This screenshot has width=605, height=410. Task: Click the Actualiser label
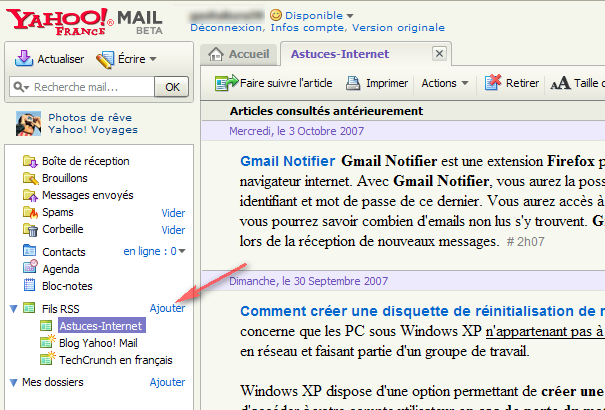[61, 59]
